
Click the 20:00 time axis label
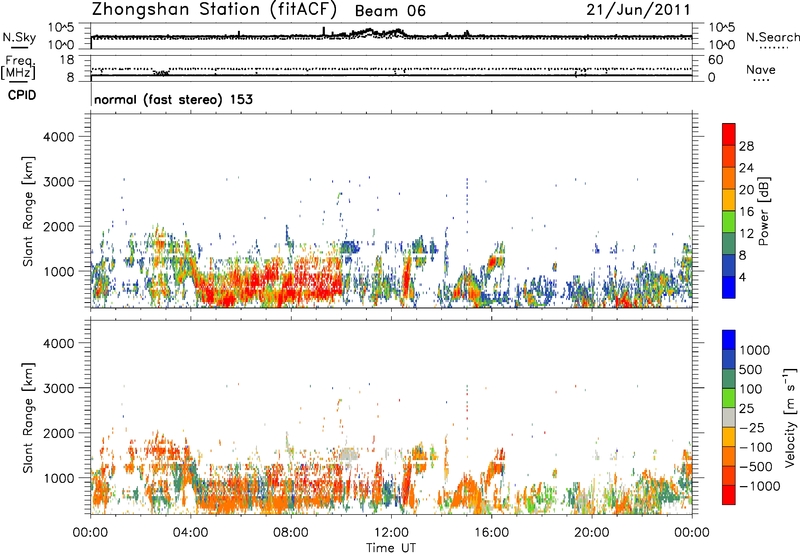(591, 533)
